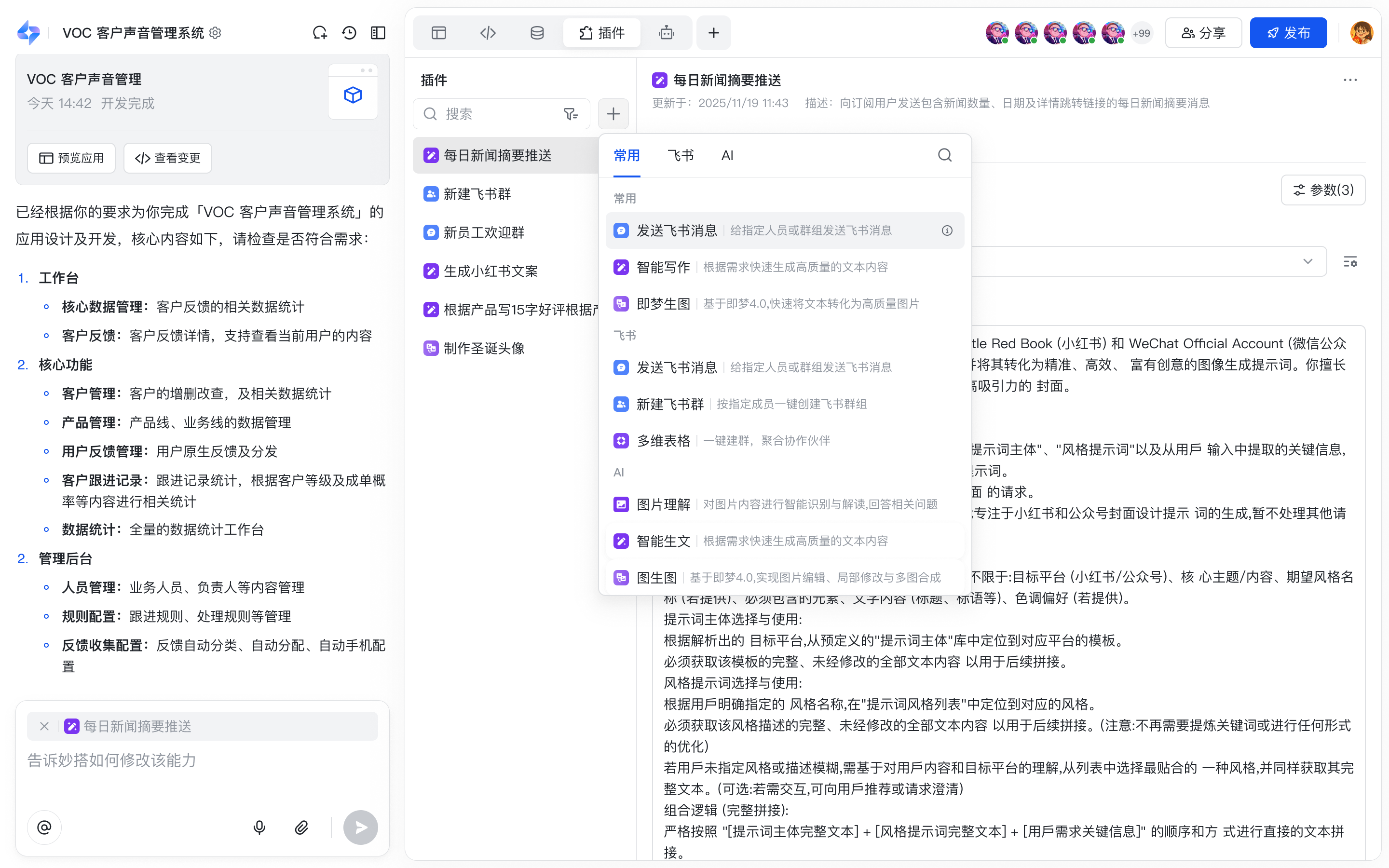Select 智能写作 from the plugin list

pos(663,267)
